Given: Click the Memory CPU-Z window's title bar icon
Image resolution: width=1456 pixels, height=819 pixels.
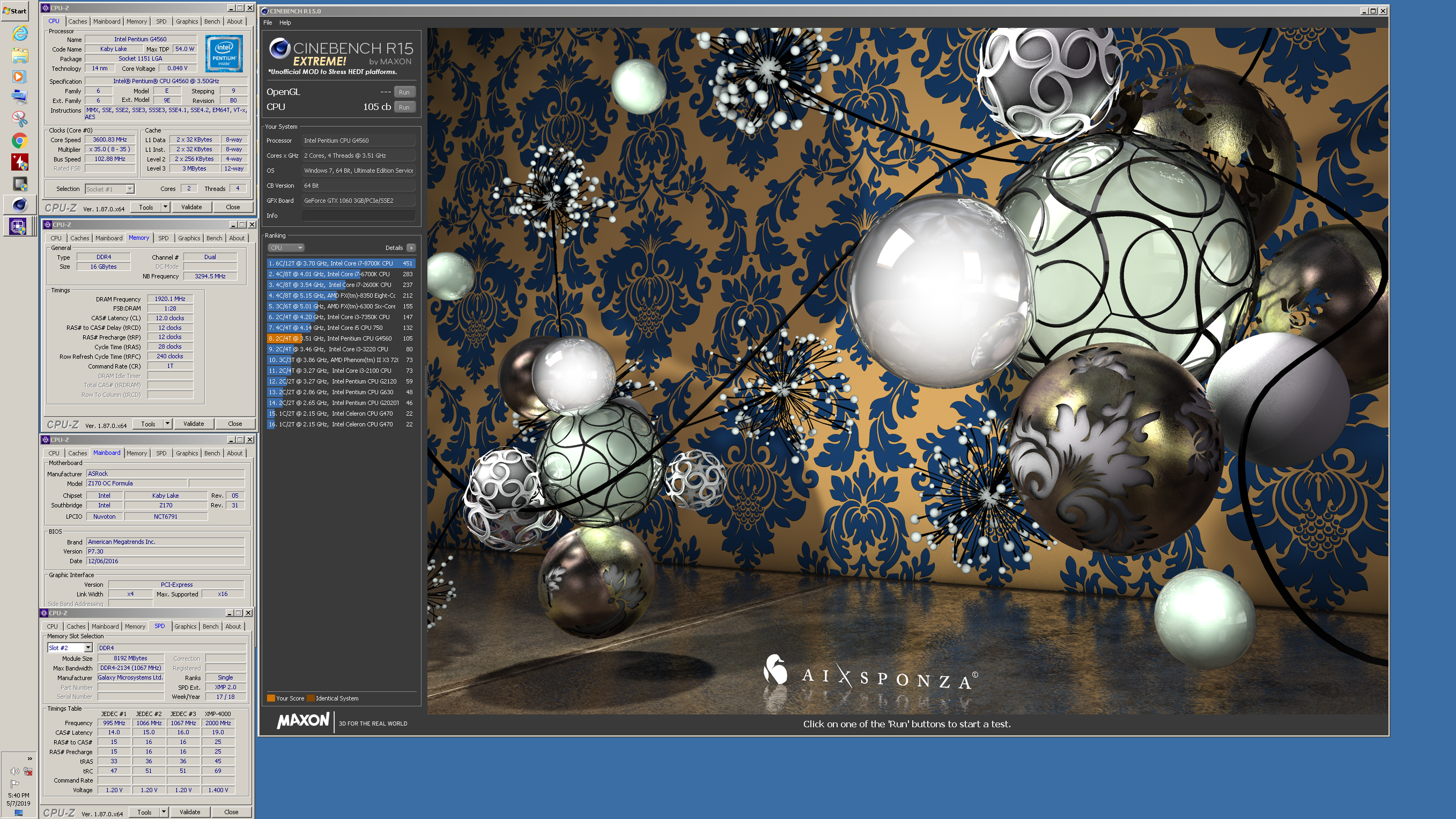Looking at the screenshot, I should (48, 224).
